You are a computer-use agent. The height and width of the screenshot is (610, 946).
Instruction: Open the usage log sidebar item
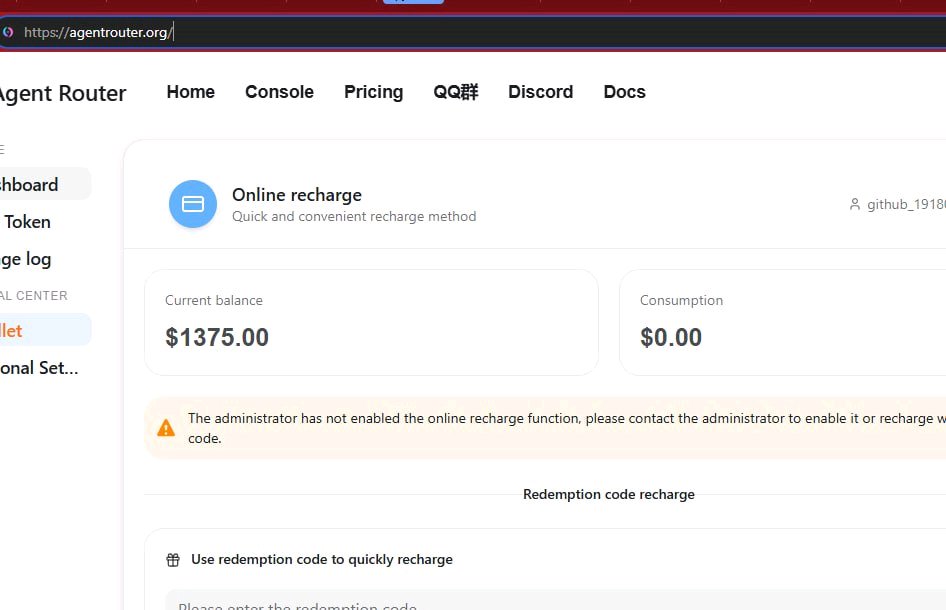point(25,259)
